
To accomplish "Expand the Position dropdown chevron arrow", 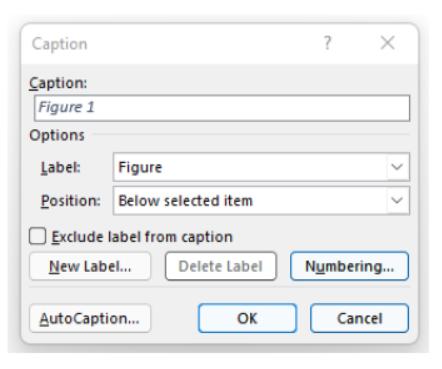I will tap(397, 201).
